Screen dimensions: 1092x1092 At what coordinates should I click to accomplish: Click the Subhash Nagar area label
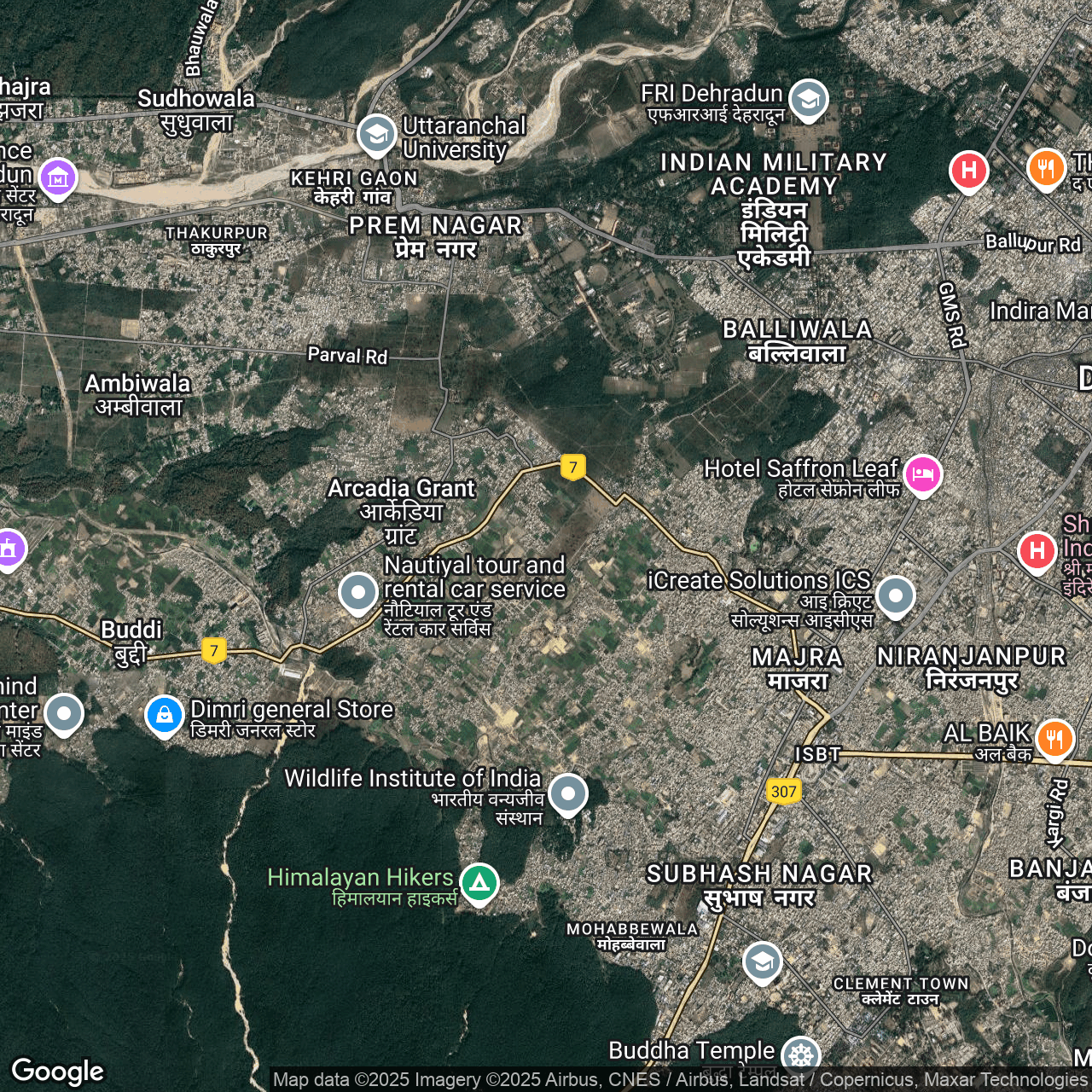759,885
